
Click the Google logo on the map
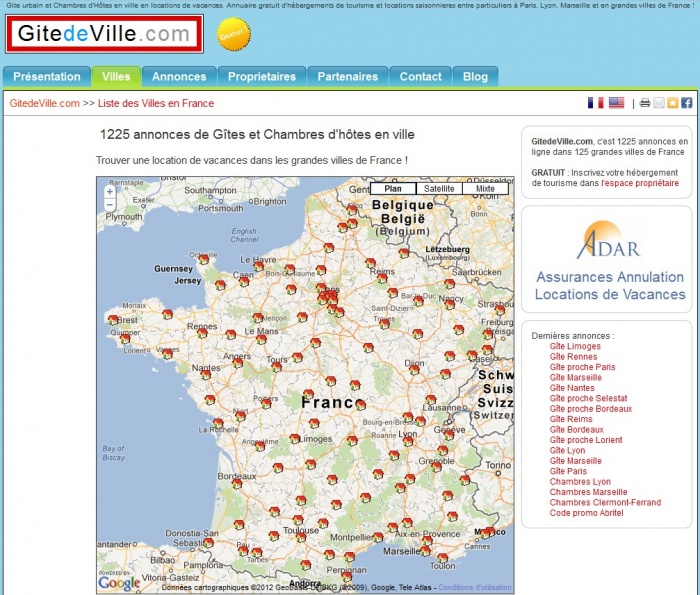[119, 583]
